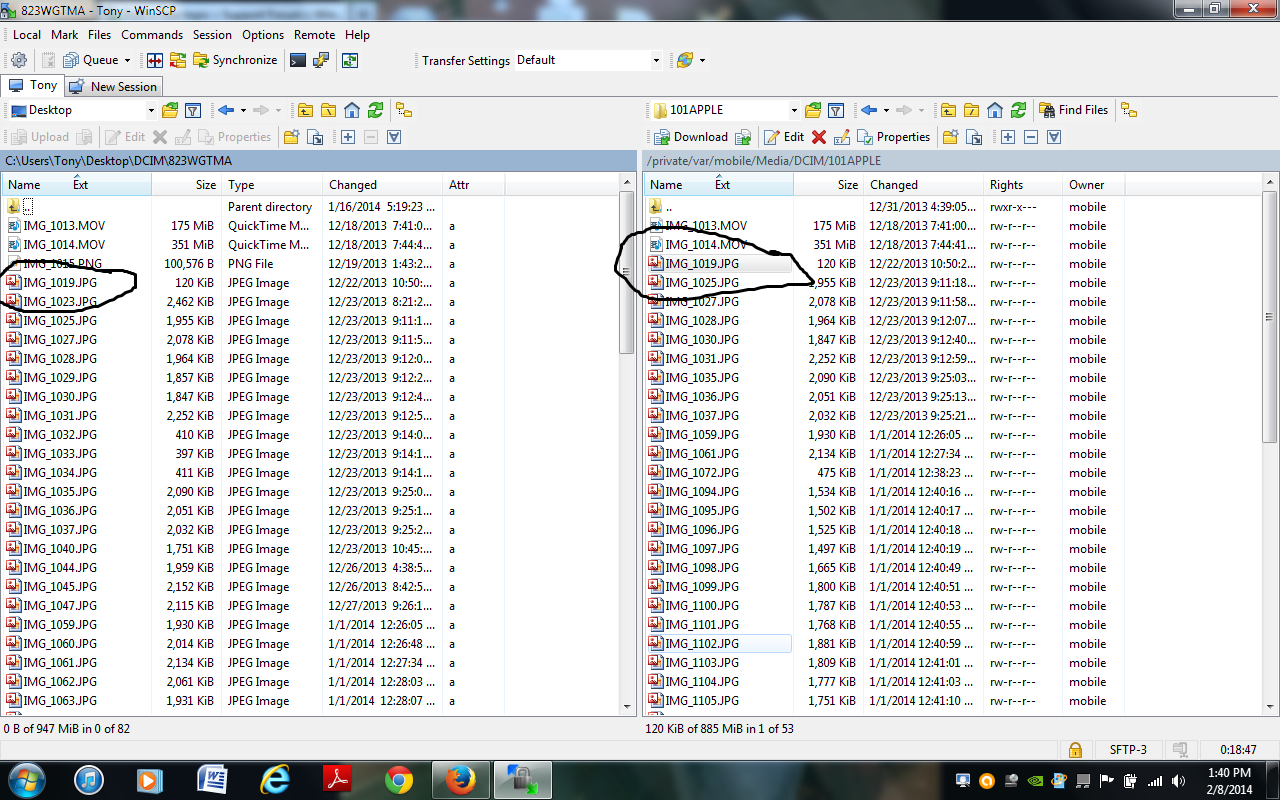Switch to the New Session tab

[113, 86]
